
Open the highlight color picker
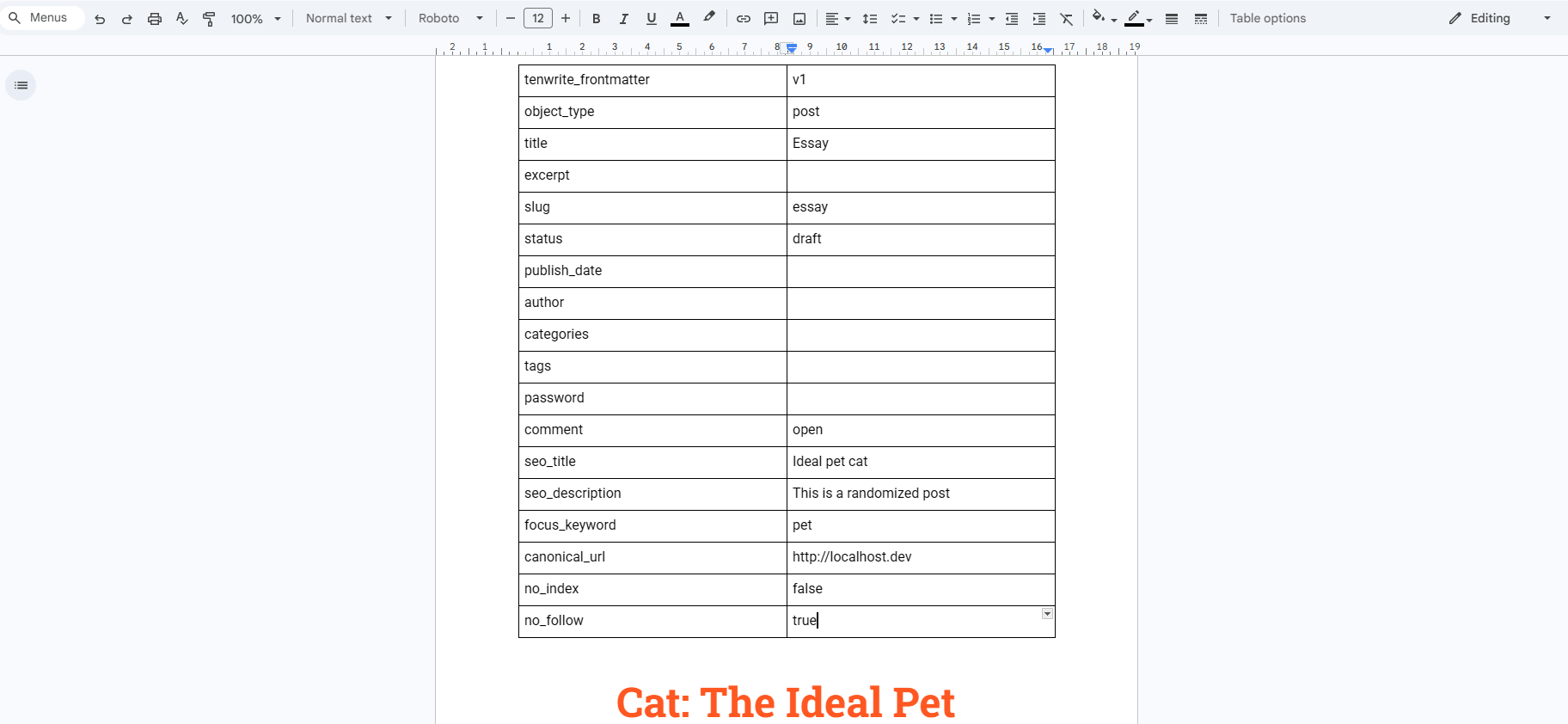click(709, 18)
